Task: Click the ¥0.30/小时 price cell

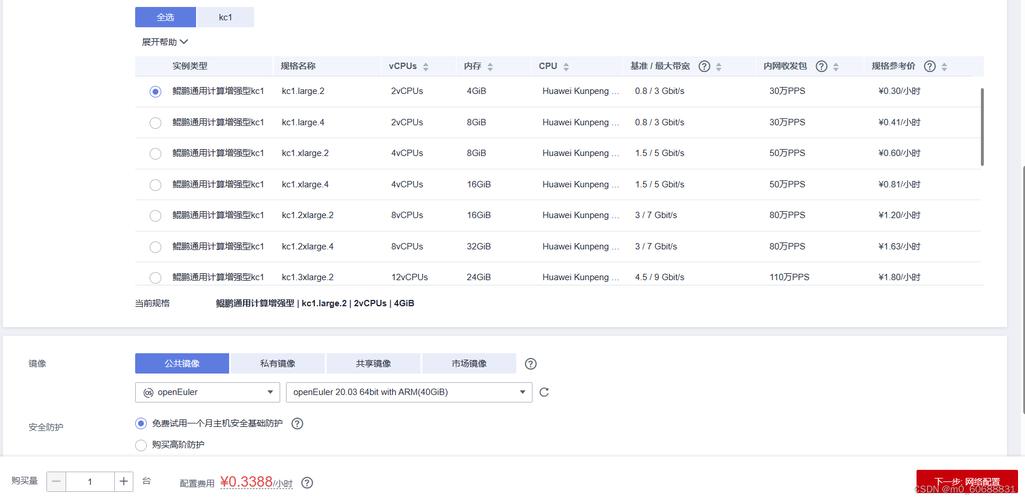Action: point(899,92)
